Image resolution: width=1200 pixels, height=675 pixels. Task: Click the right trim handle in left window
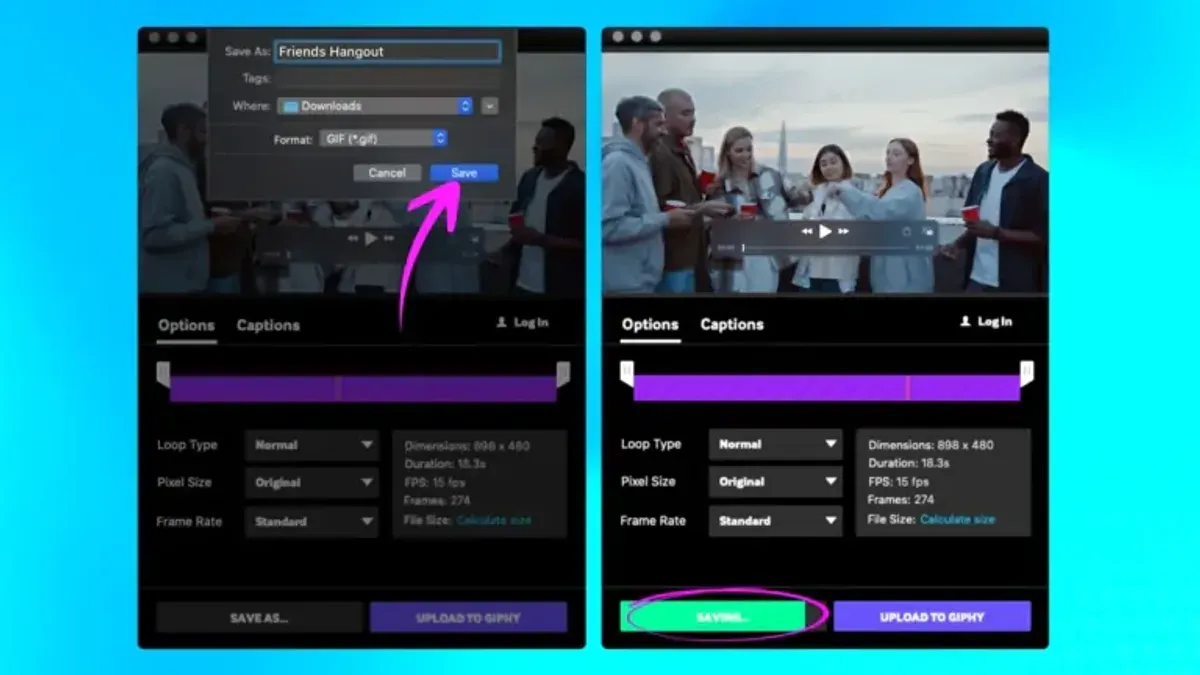(563, 374)
